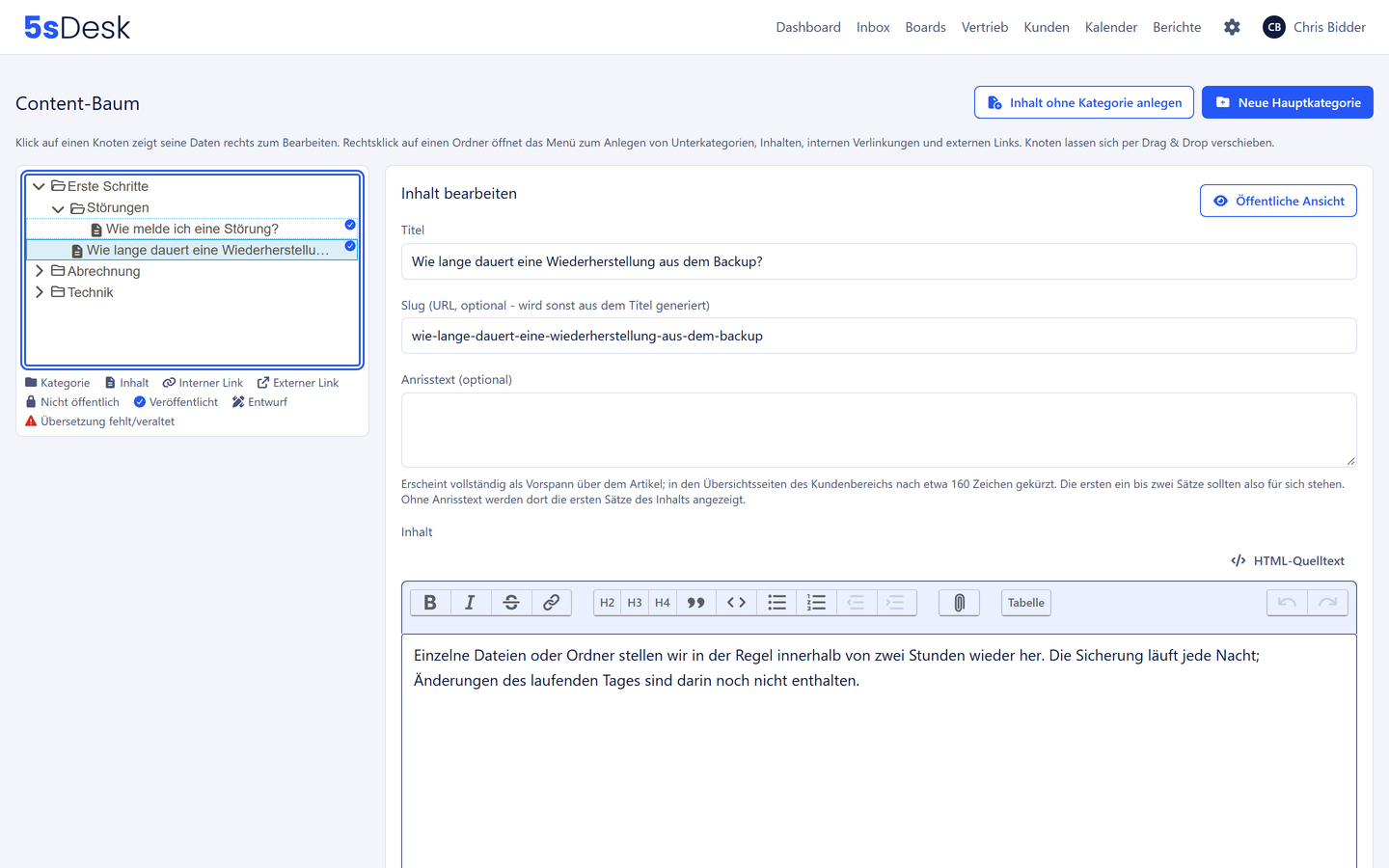Create a bulleted list
1389x868 pixels.
coord(776,603)
